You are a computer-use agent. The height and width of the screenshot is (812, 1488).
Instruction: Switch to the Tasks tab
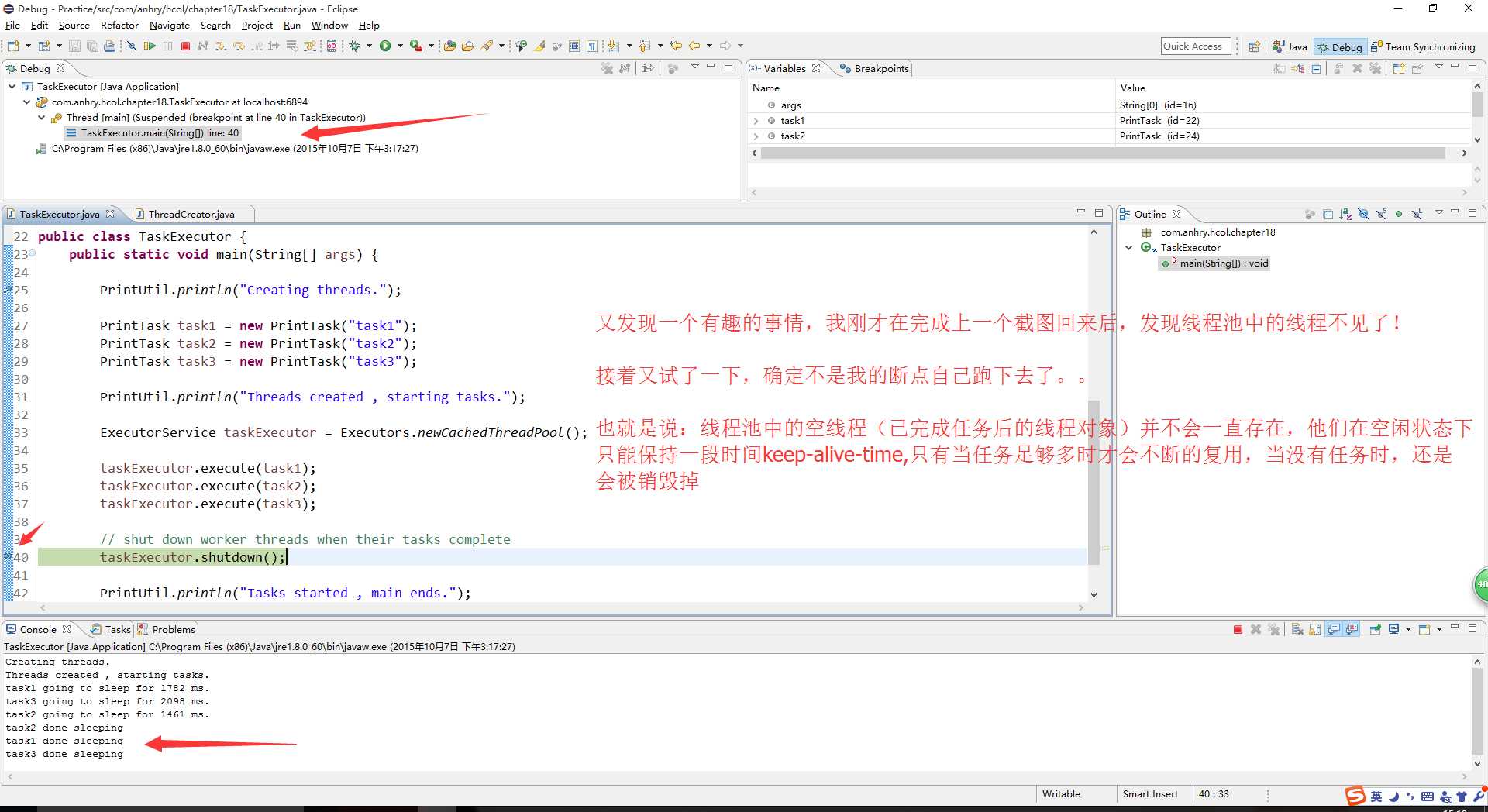click(111, 630)
